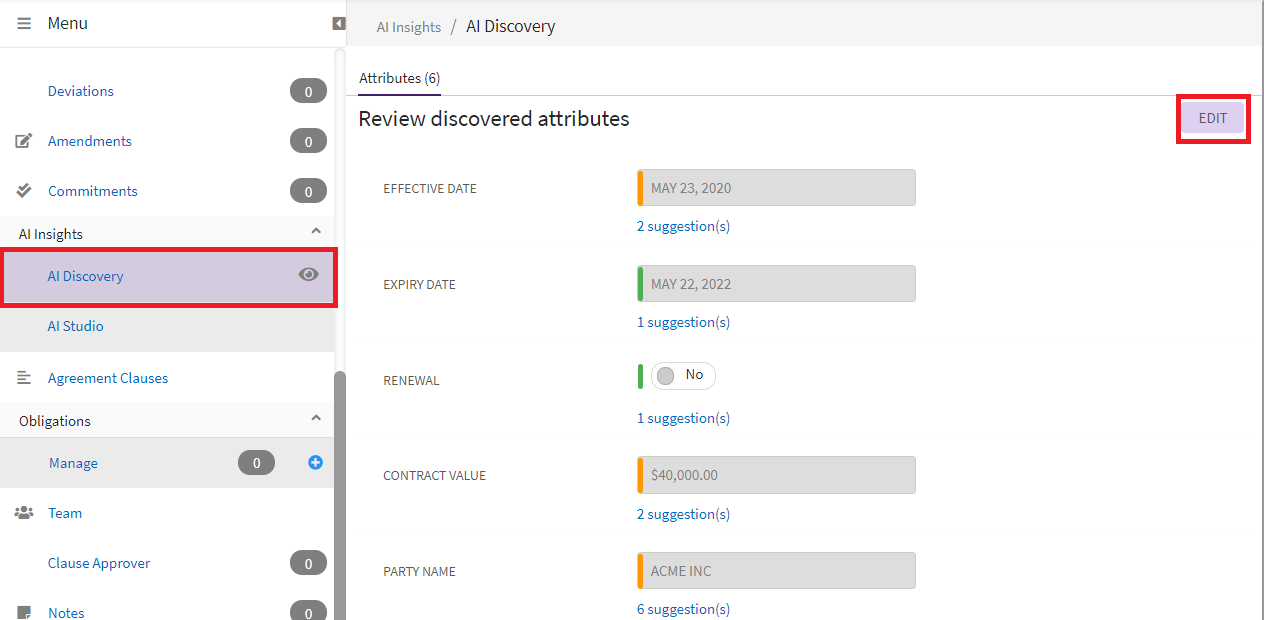The image size is (1264, 620).
Task: Add obligation with blue plus icon
Action: [315, 462]
